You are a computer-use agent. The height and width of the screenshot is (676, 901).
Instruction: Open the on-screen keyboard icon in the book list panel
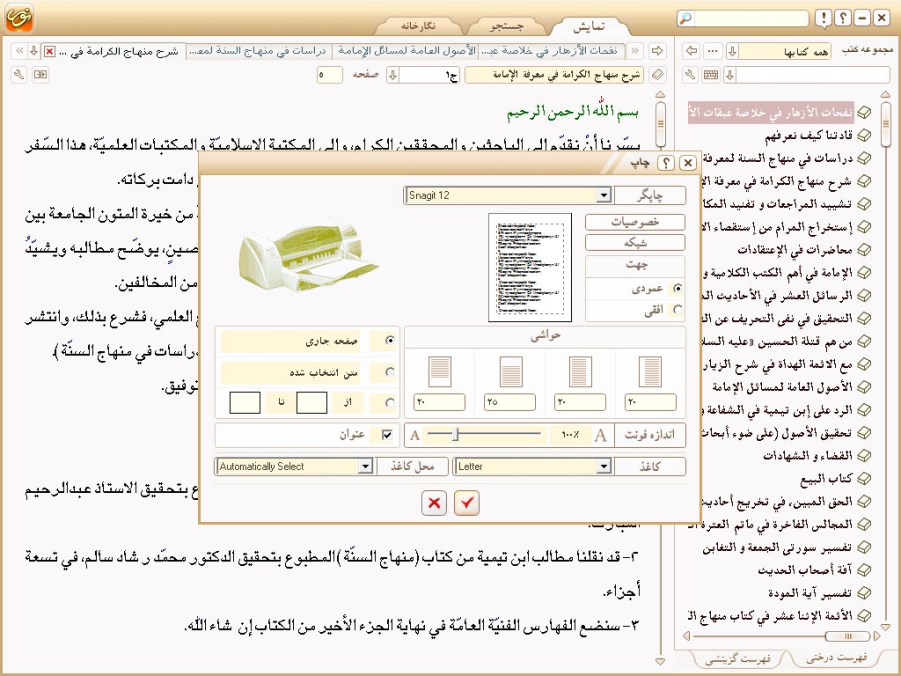tap(711, 75)
